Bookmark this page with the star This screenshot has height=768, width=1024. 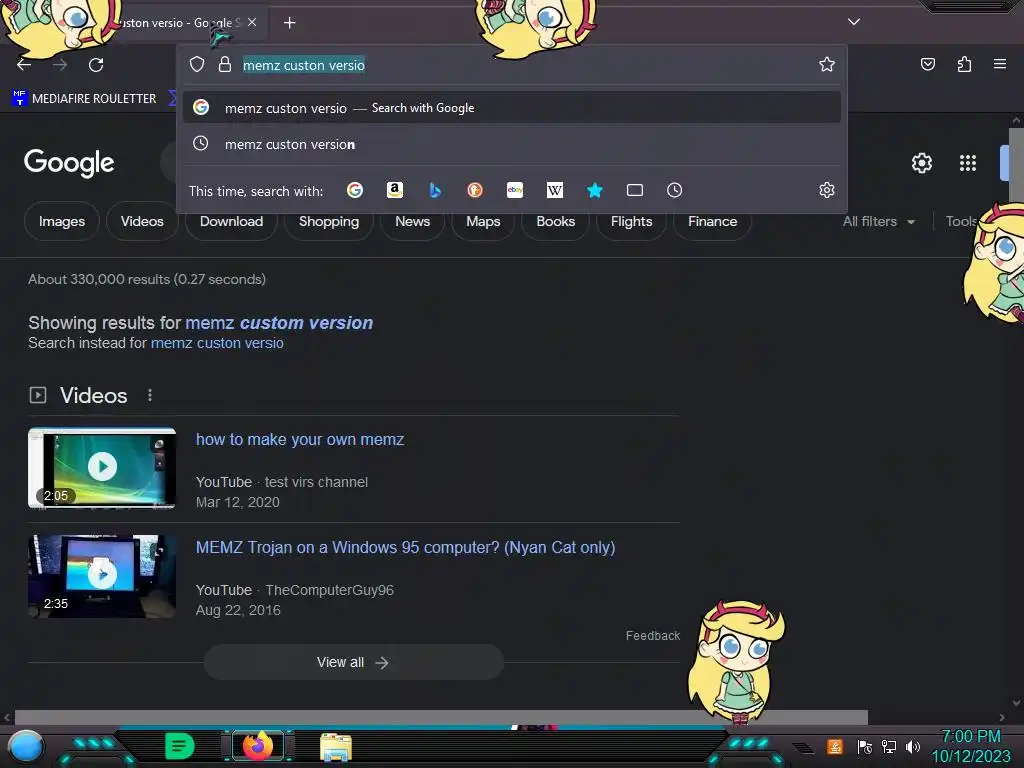tap(827, 64)
